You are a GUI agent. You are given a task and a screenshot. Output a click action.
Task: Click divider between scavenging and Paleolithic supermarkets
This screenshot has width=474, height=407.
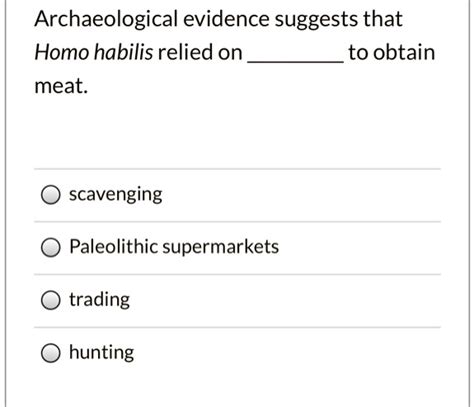pos(237,221)
